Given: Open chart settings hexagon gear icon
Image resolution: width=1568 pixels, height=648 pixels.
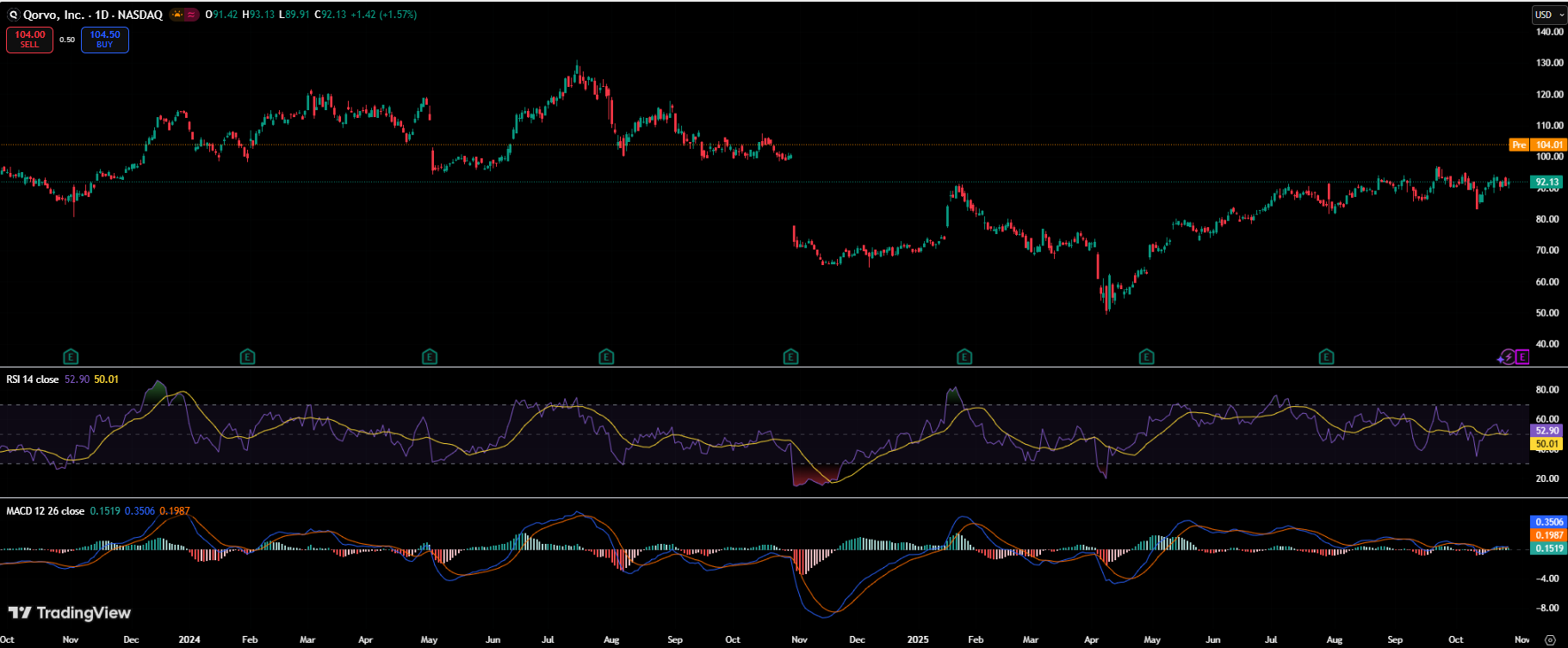Looking at the screenshot, I should (x=1550, y=639).
